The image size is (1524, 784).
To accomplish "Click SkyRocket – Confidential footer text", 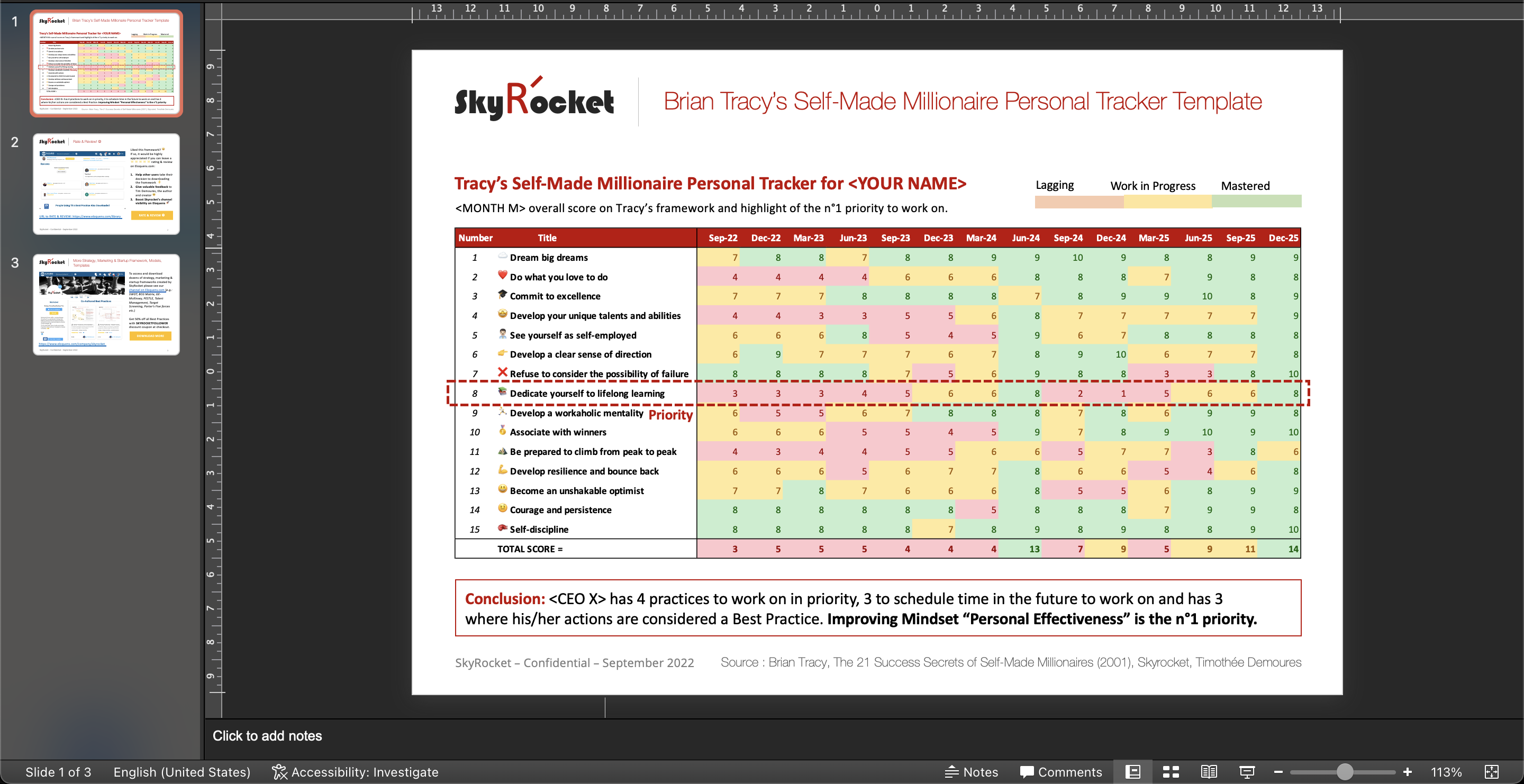I will (574, 663).
